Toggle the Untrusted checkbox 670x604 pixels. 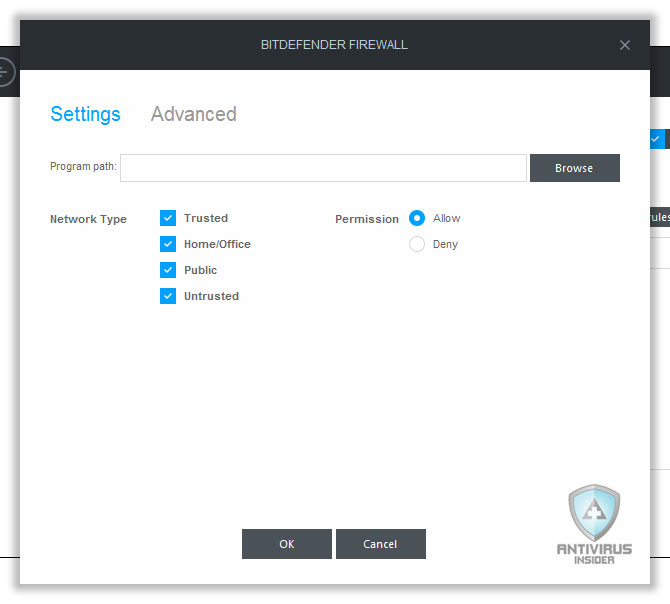168,296
